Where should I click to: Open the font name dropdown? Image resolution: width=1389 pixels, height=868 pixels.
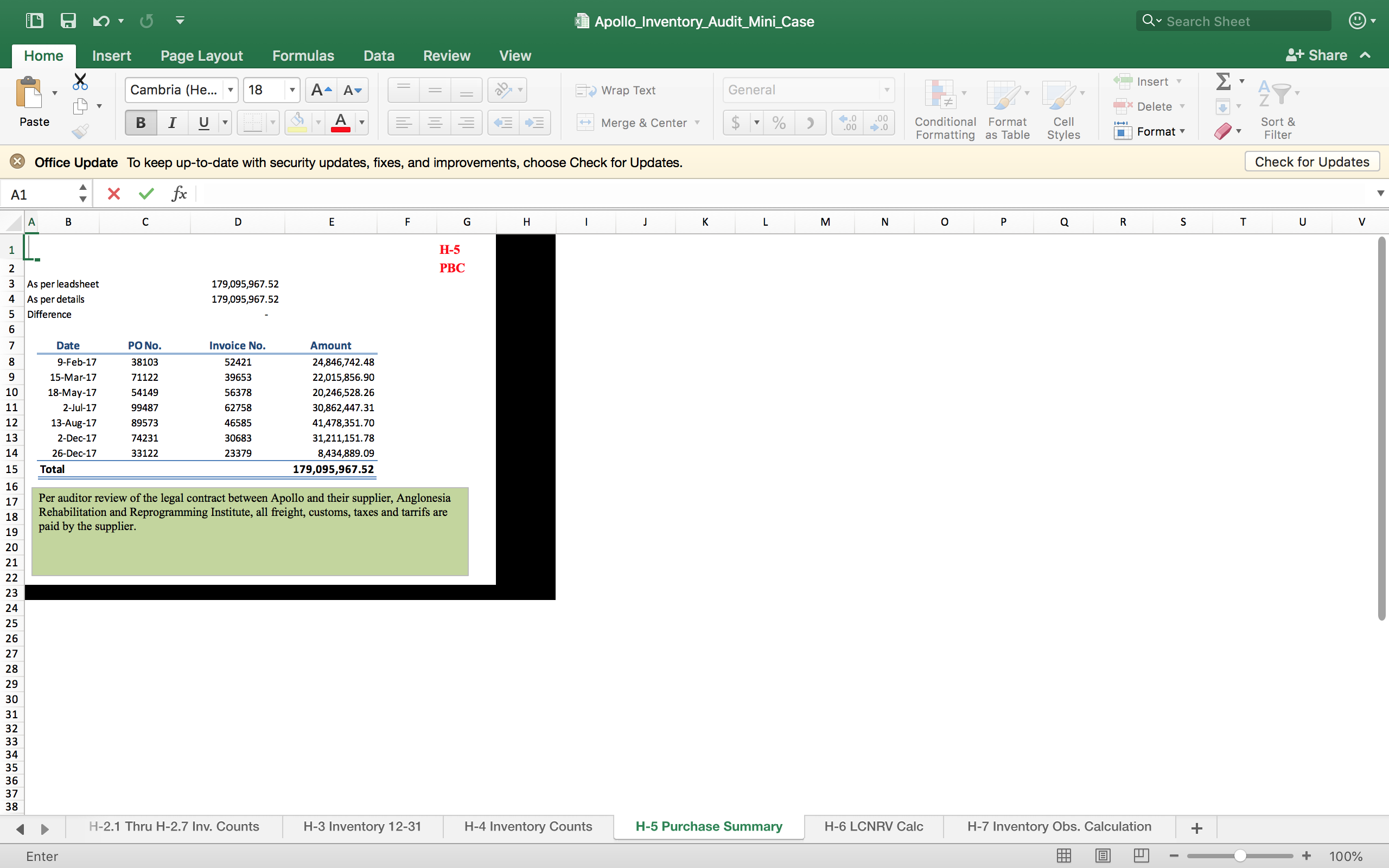231,90
